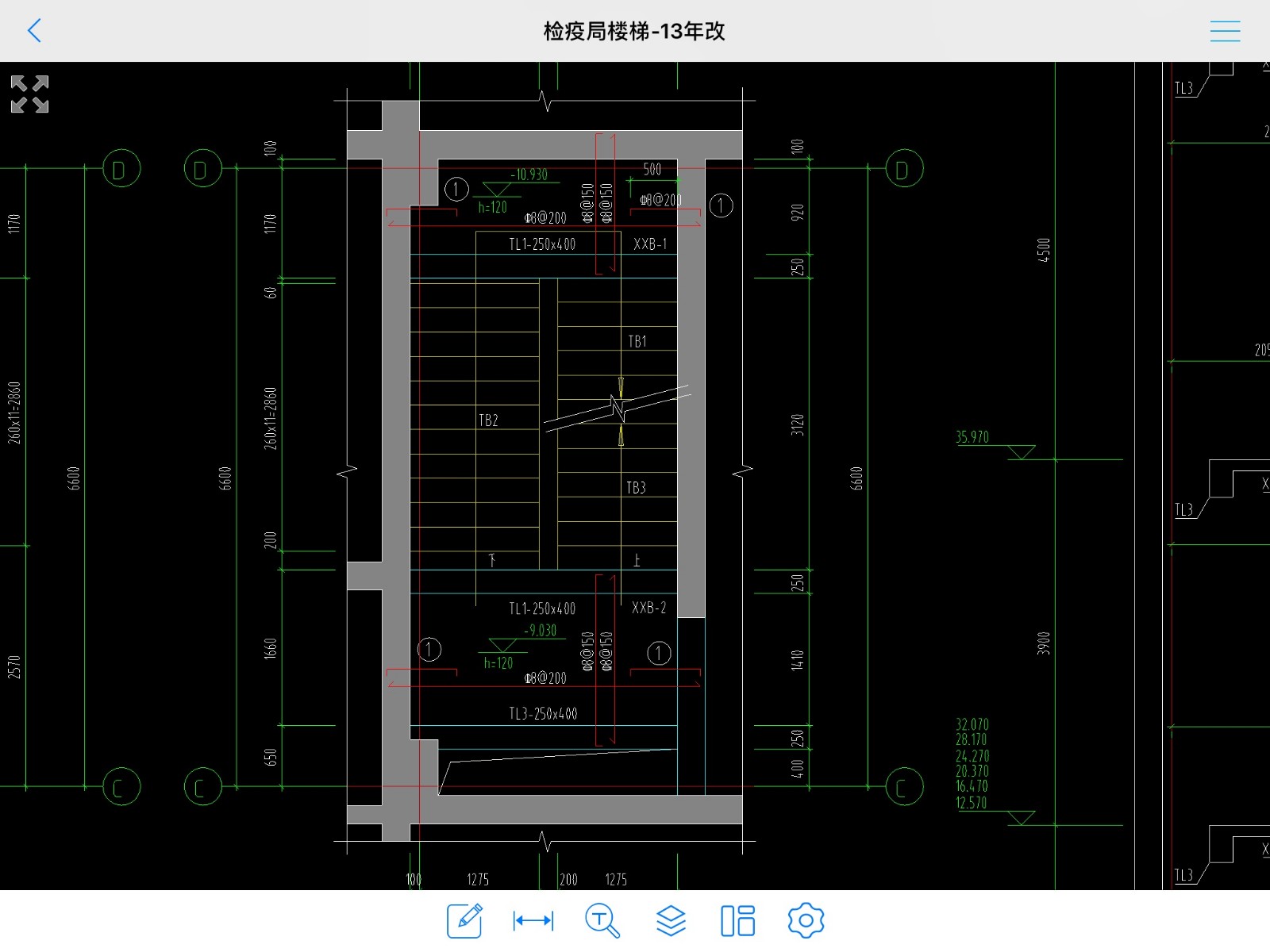This screenshot has height=952, width=1270.
Task: Select the TL3-250x400 beam label
Action: click(543, 714)
